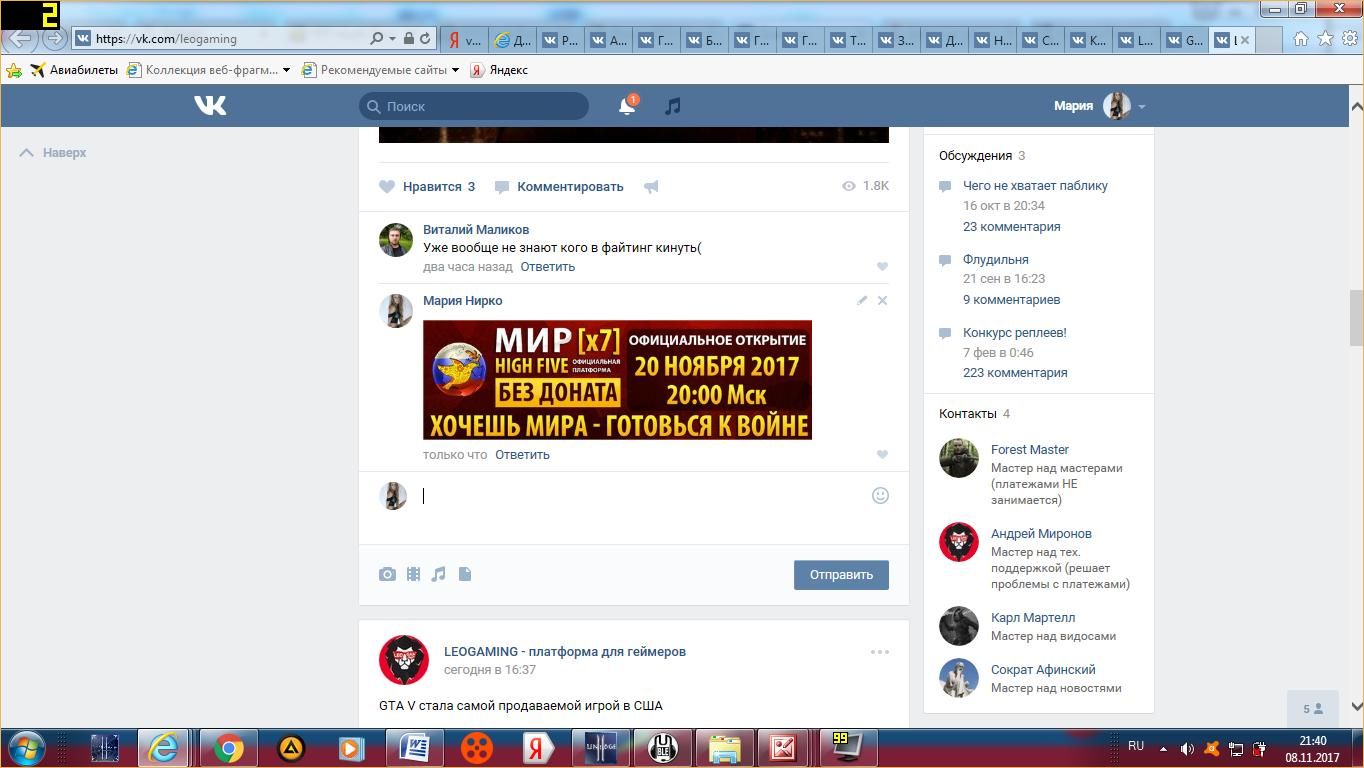Click the scrollbar down arrow
Screen dimensions: 1364x768
pyautogui.click(x=1356, y=706)
